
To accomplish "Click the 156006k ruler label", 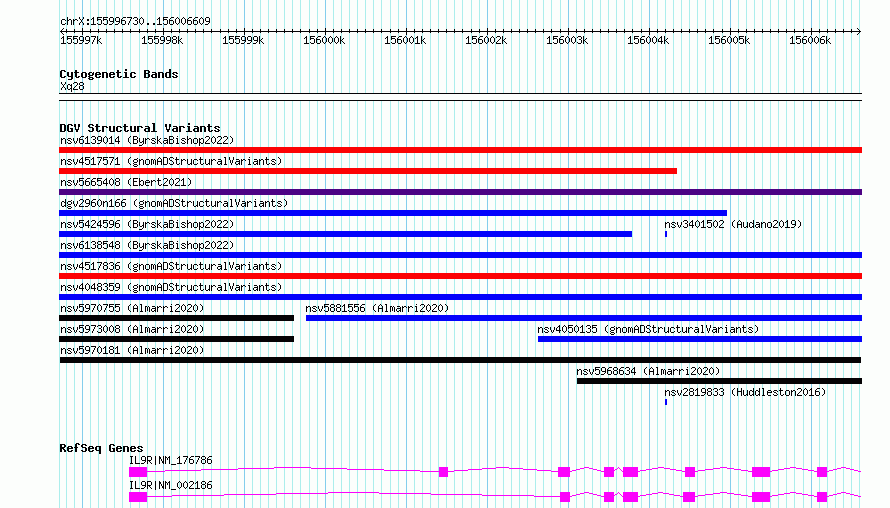I will [x=810, y=40].
